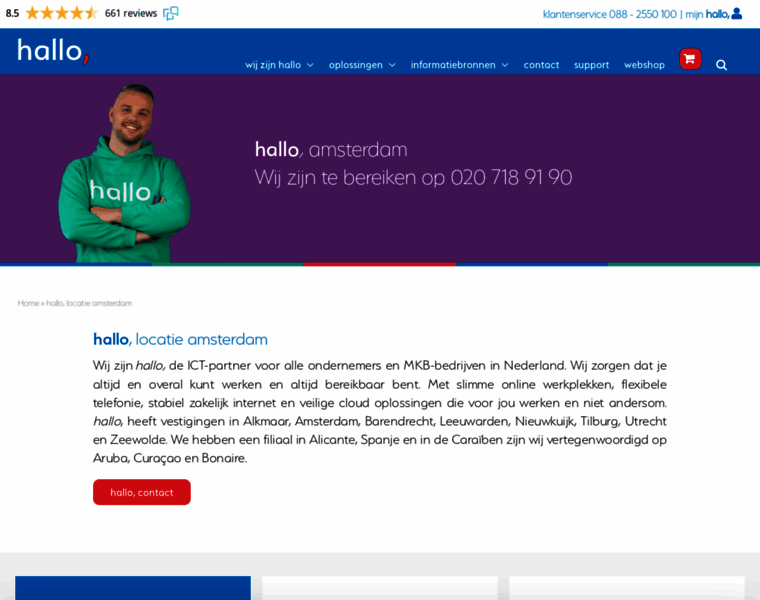
Task: Click the phone number 020 718 91 90 text
Action: (x=511, y=177)
